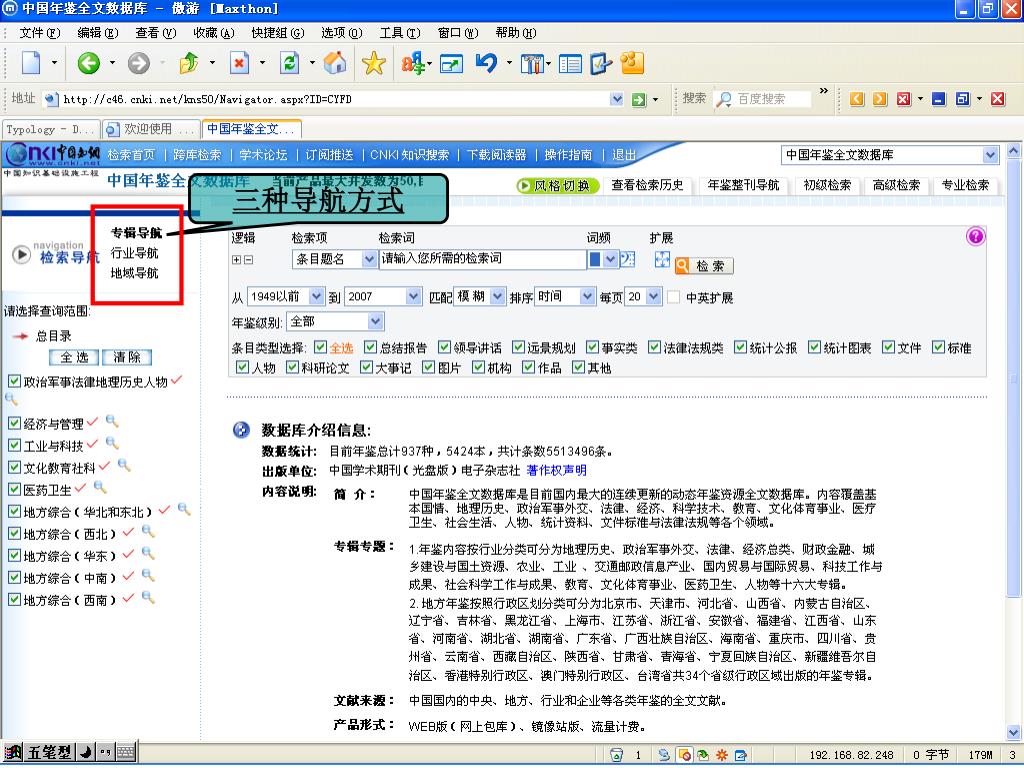Click the plus icon to add logic row
1024x768 pixels.
pyautogui.click(x=236, y=260)
